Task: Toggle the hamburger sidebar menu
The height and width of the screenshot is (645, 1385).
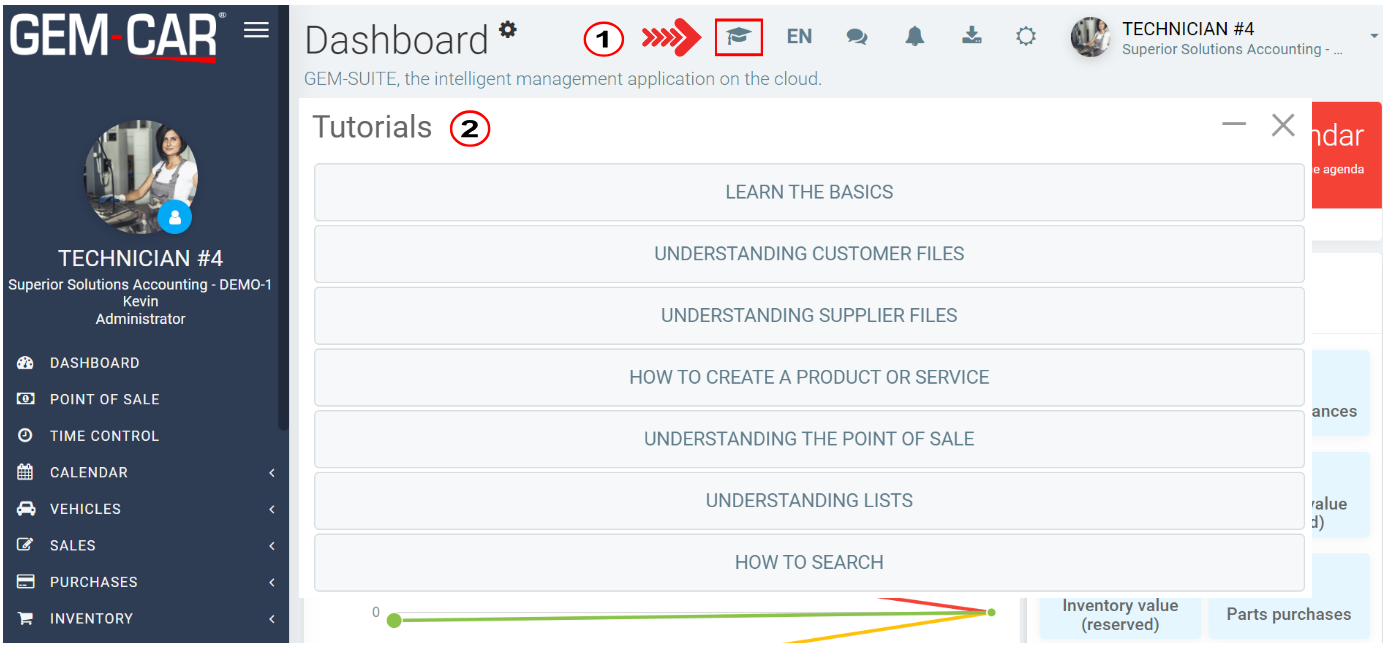Action: click(x=256, y=30)
